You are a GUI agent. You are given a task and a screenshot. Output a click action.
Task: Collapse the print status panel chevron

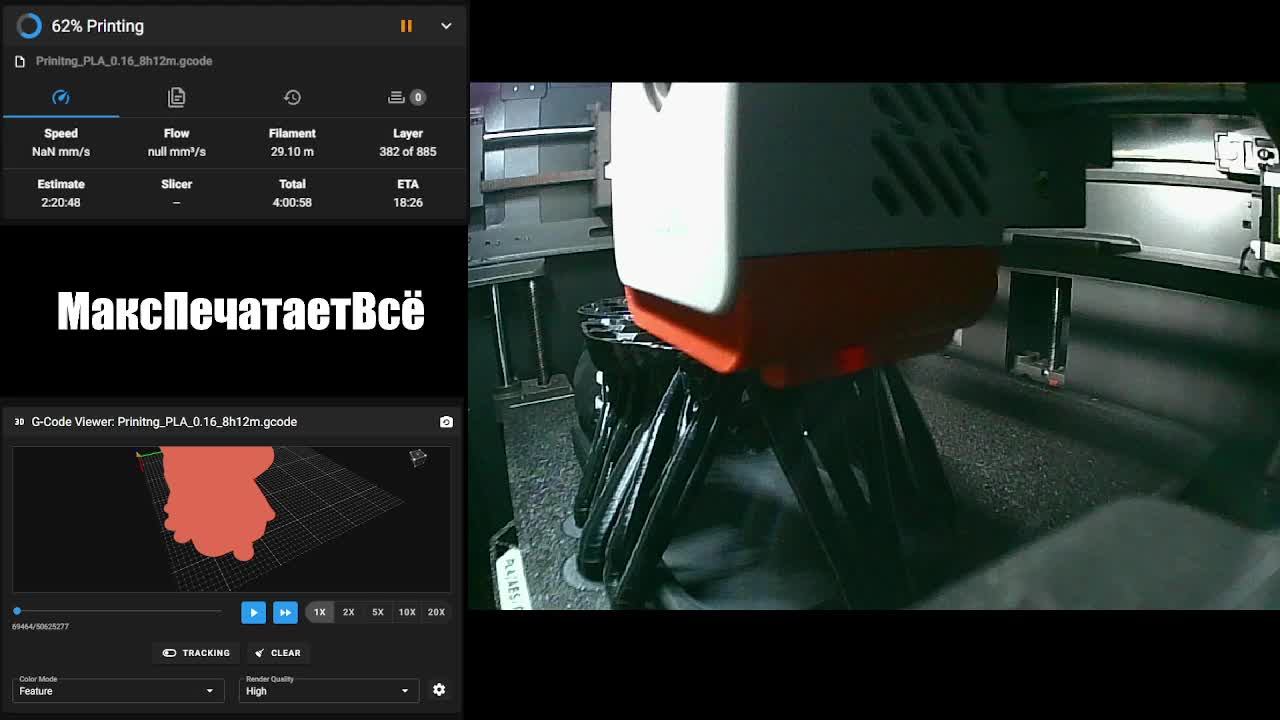446,26
